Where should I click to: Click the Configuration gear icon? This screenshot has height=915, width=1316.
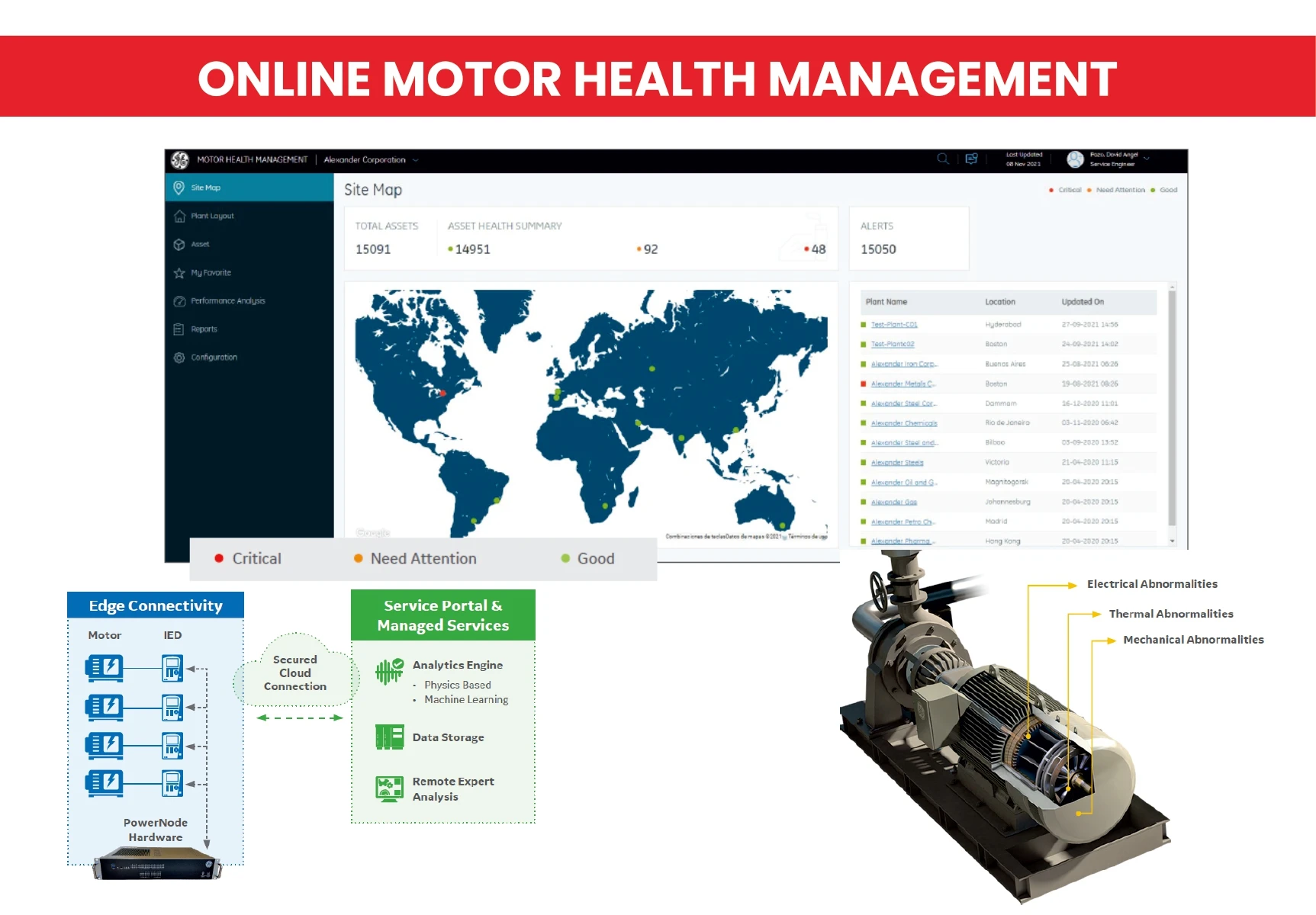[179, 358]
